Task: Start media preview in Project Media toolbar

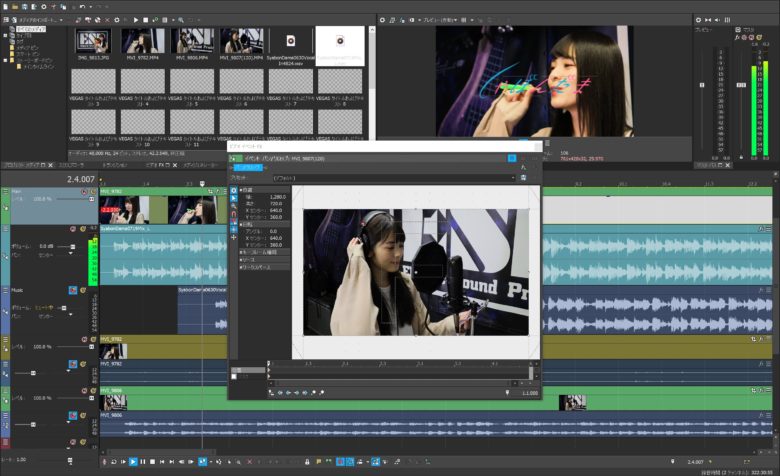Action: [x=136, y=20]
